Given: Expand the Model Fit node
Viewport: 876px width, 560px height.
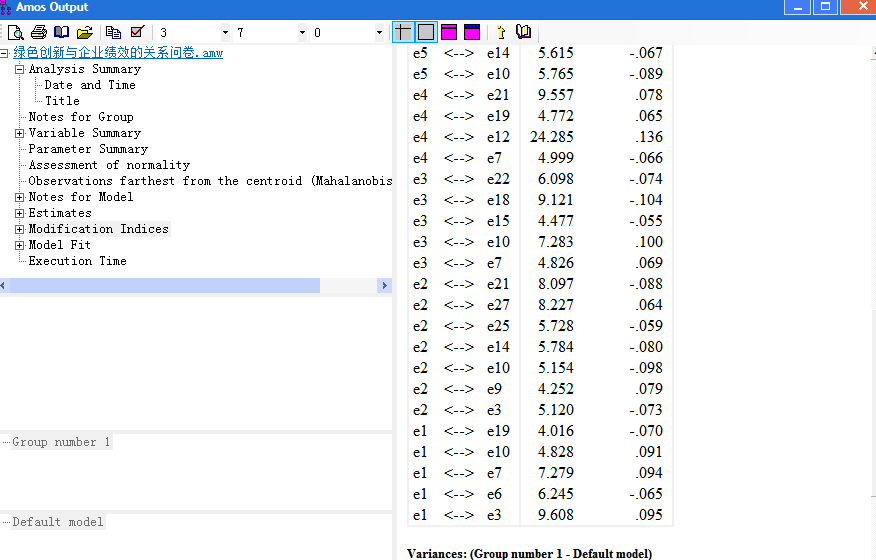Looking at the screenshot, I should [x=20, y=245].
